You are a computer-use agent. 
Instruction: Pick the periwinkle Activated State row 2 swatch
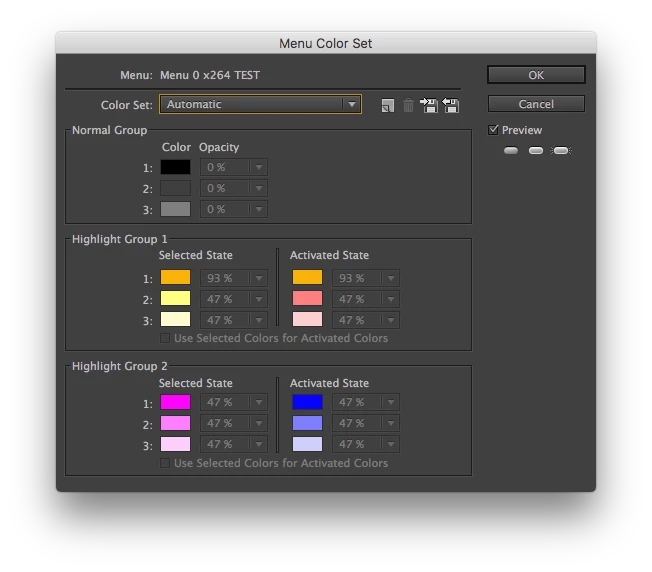307,423
